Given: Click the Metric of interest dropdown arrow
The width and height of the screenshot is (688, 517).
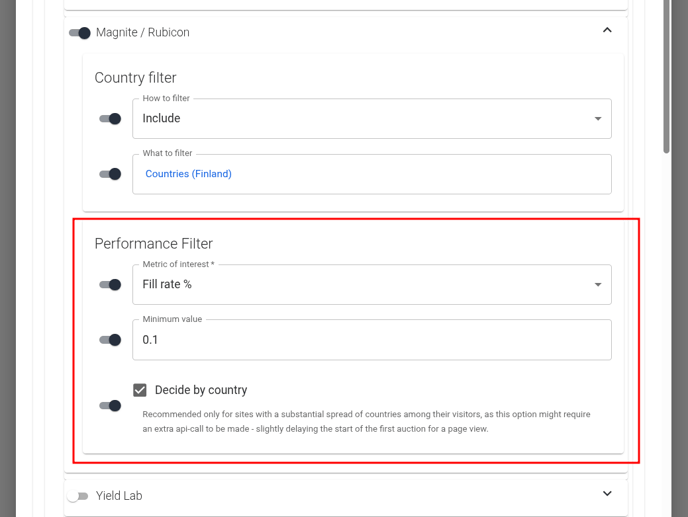Looking at the screenshot, I should point(598,285).
